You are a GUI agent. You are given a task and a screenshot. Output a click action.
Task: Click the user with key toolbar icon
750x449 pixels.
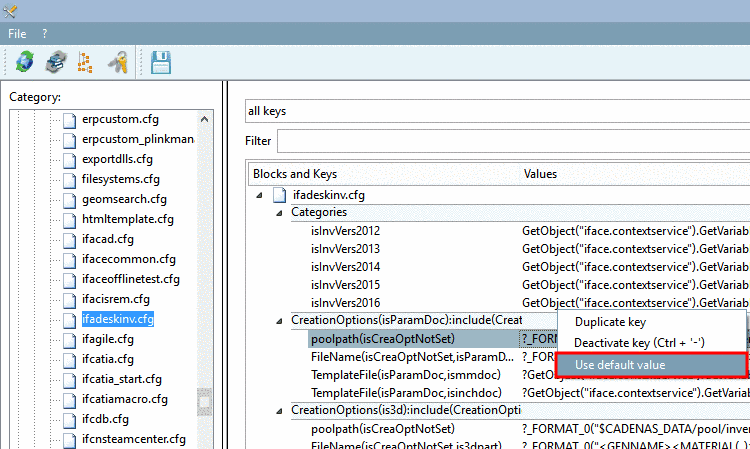coord(118,62)
